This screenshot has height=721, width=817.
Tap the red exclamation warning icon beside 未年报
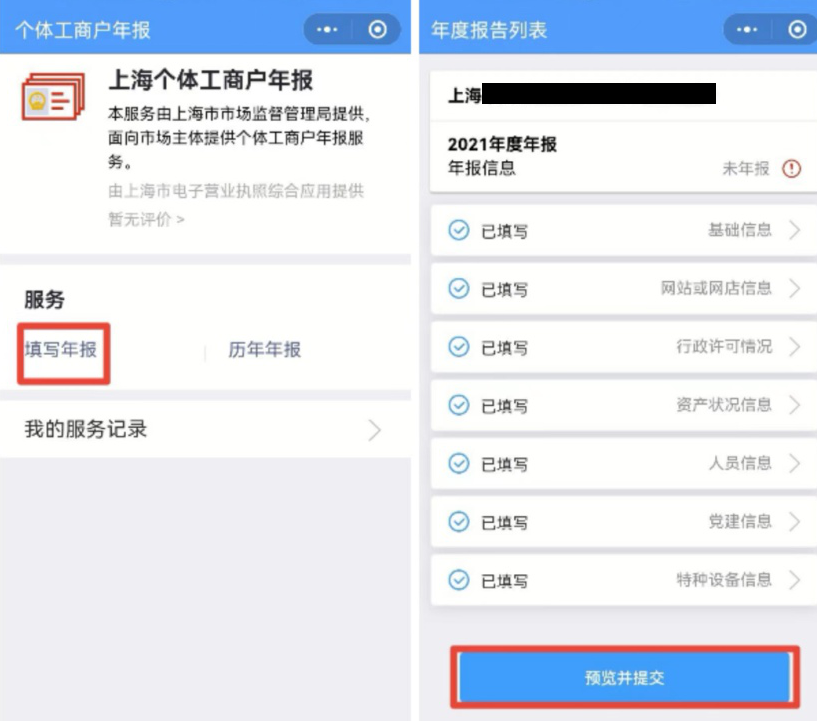pos(791,168)
